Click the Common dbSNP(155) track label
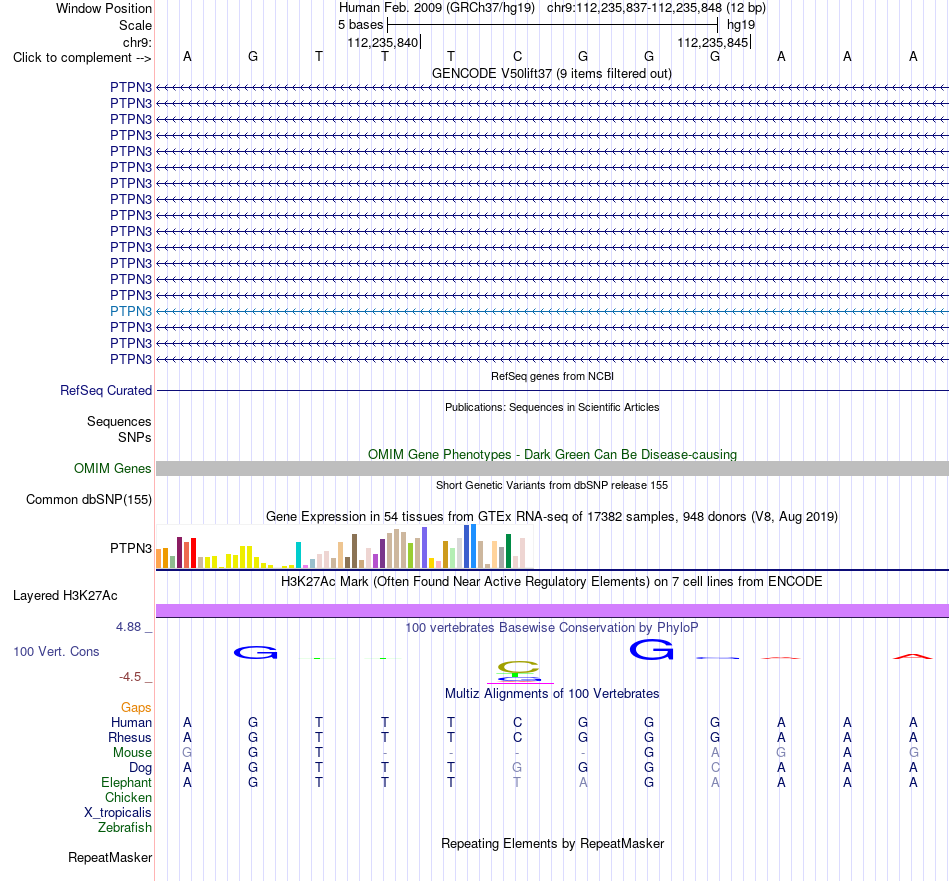Image resolution: width=950 pixels, height=881 pixels. pyautogui.click(x=89, y=500)
